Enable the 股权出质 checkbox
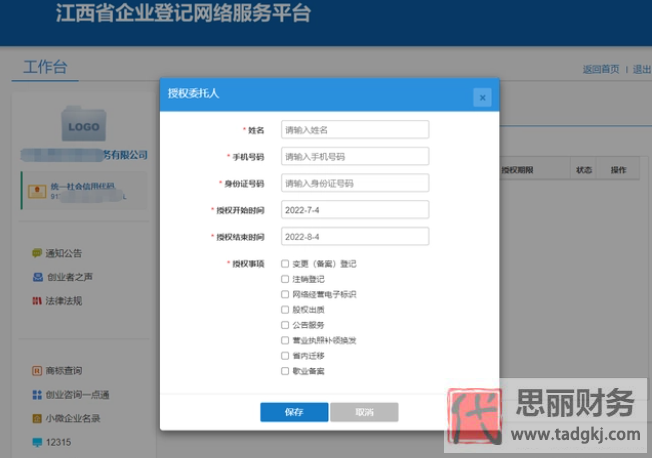The height and width of the screenshot is (458, 652). pos(285,310)
